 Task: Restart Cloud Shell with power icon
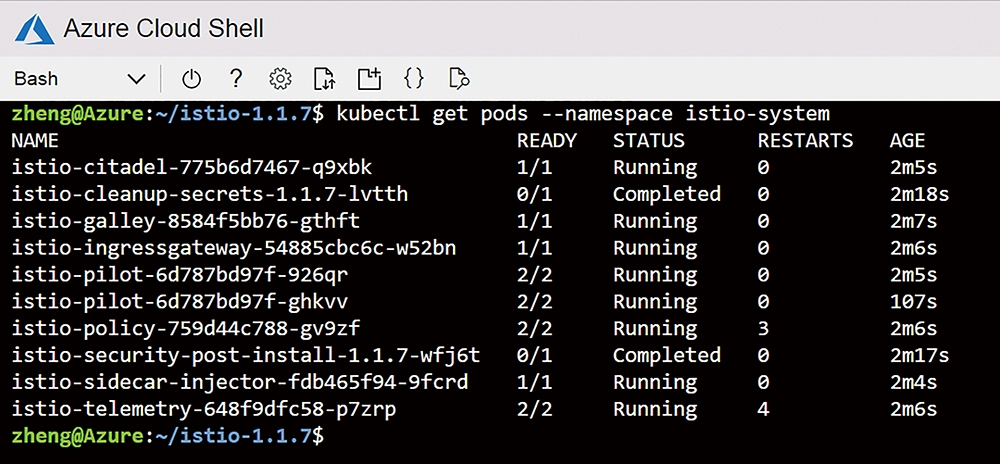[x=191, y=79]
